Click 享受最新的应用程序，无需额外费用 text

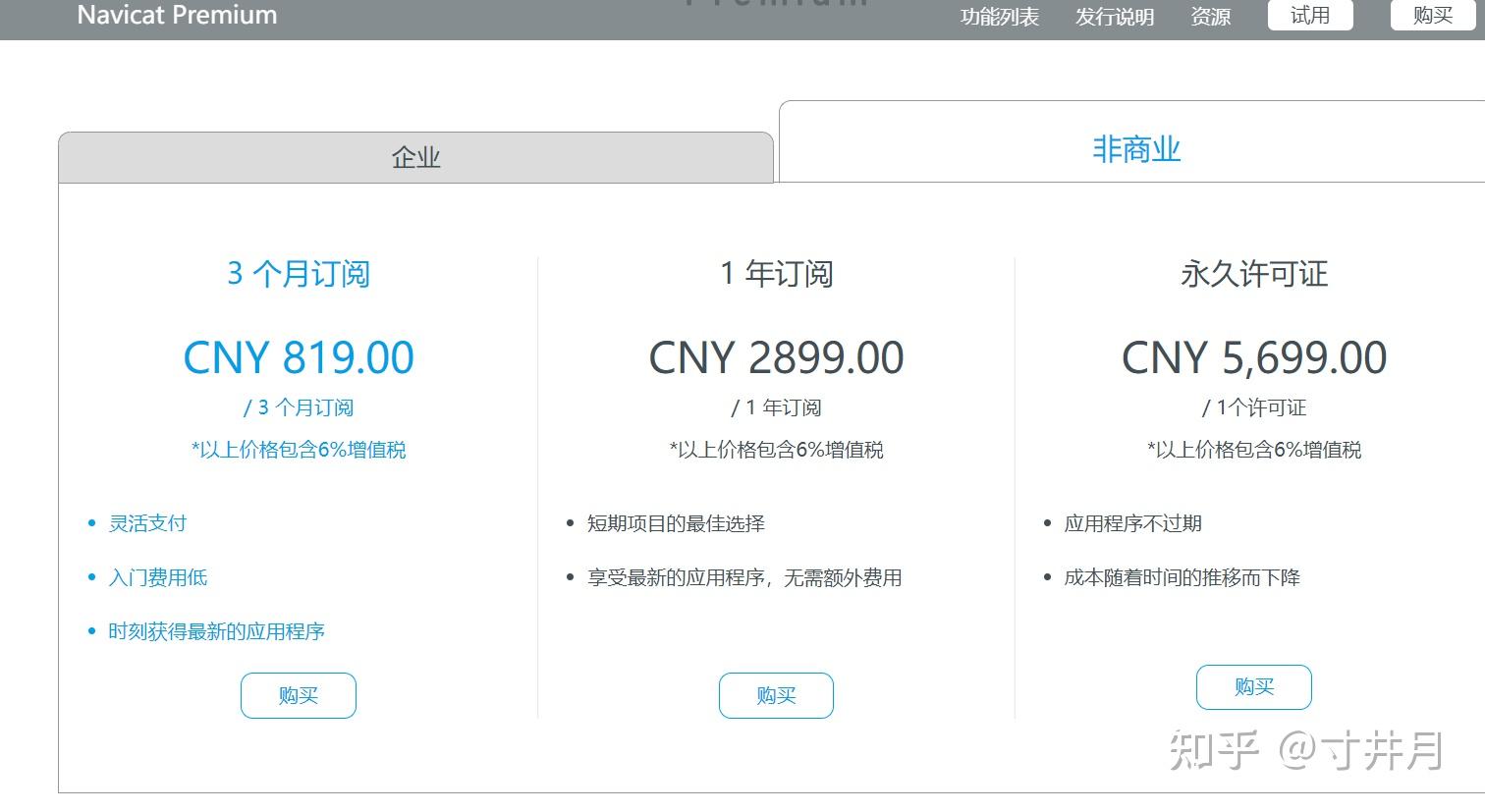click(x=744, y=577)
